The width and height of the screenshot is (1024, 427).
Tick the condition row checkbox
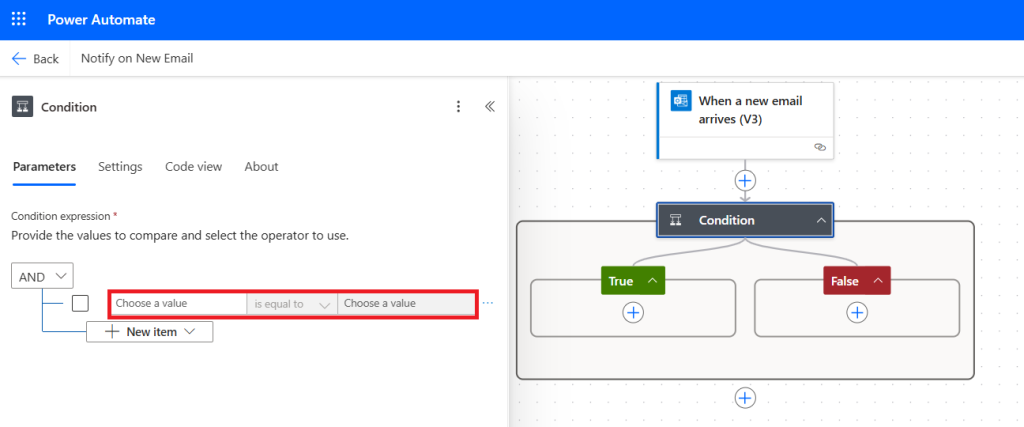[81, 303]
